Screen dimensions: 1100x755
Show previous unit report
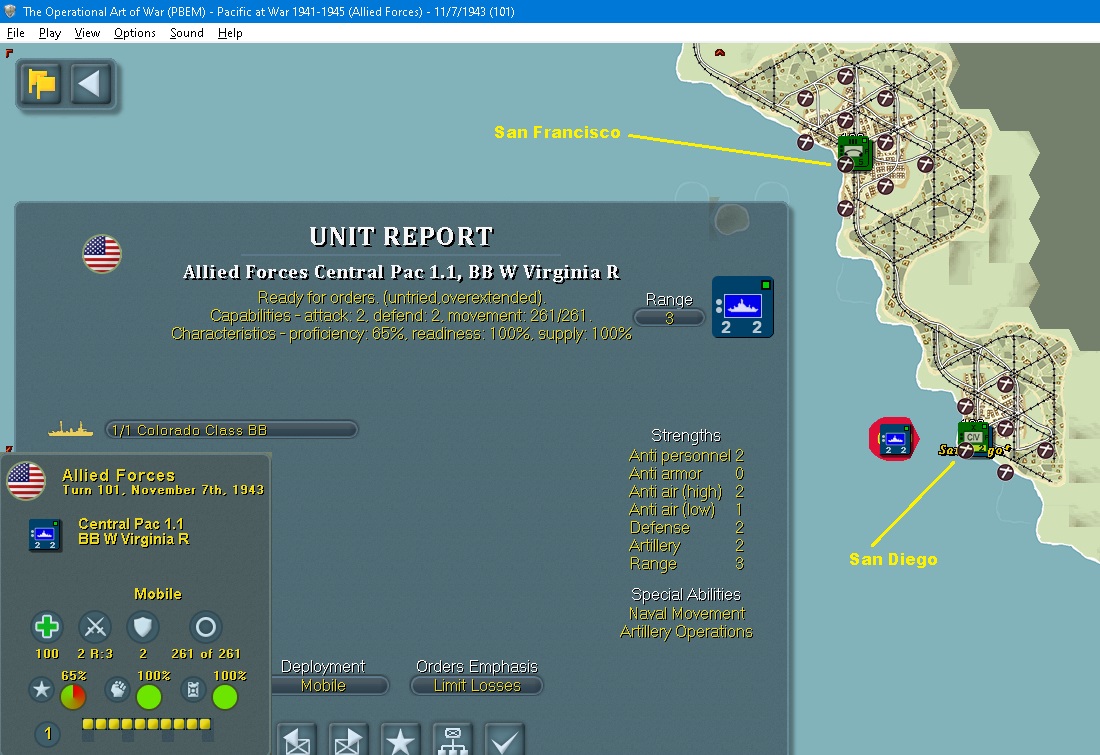click(296, 740)
